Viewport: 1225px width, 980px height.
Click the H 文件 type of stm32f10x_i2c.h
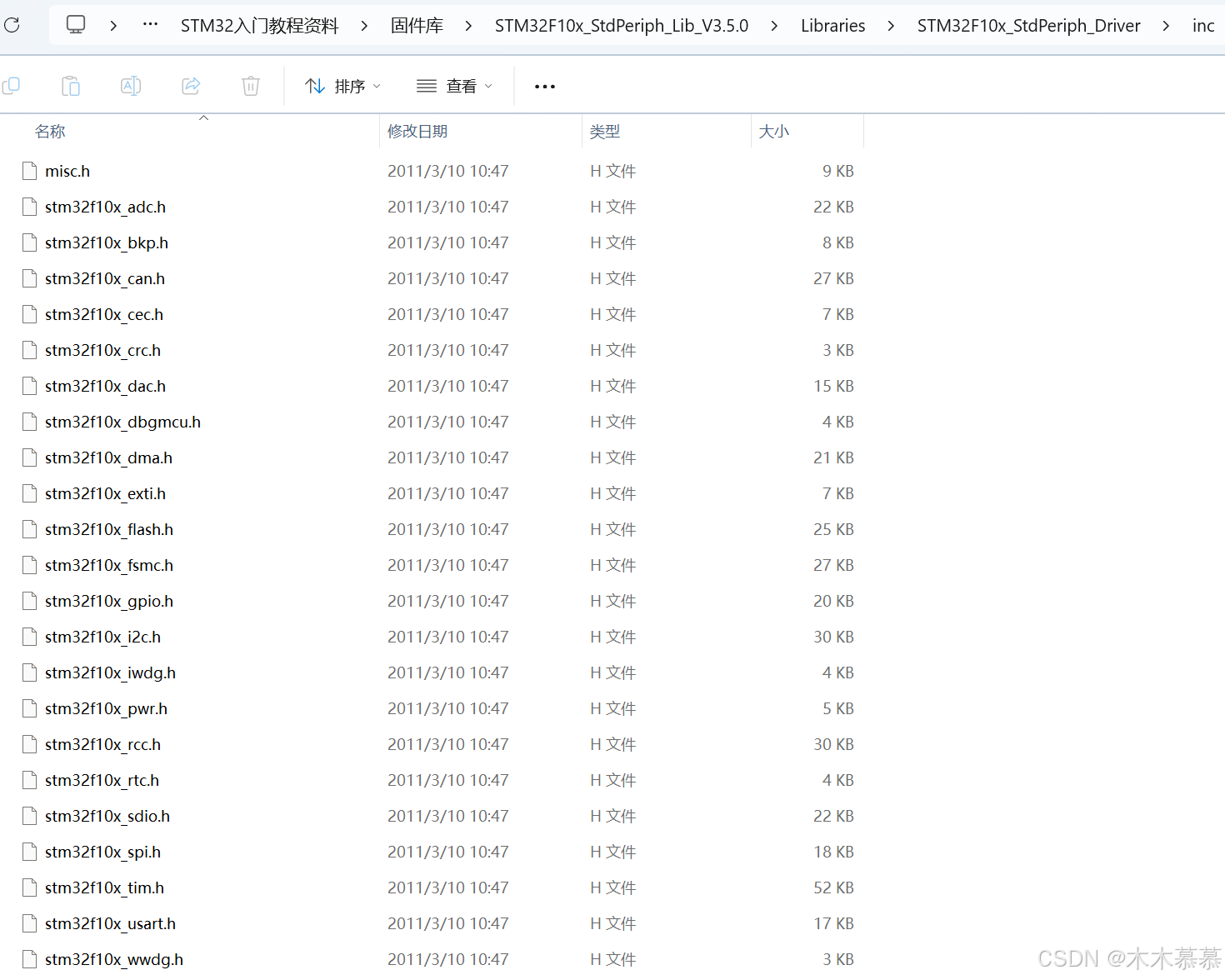(x=613, y=637)
